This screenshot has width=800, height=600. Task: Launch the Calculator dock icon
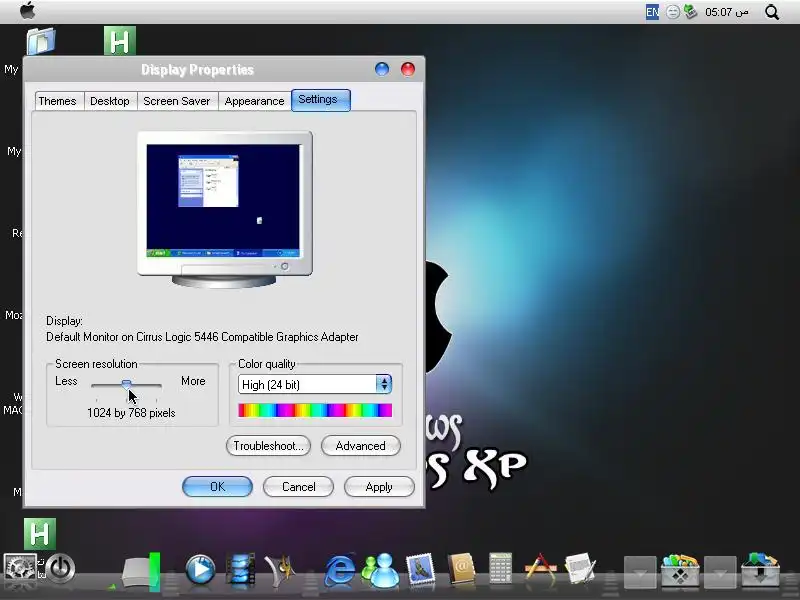tap(500, 568)
